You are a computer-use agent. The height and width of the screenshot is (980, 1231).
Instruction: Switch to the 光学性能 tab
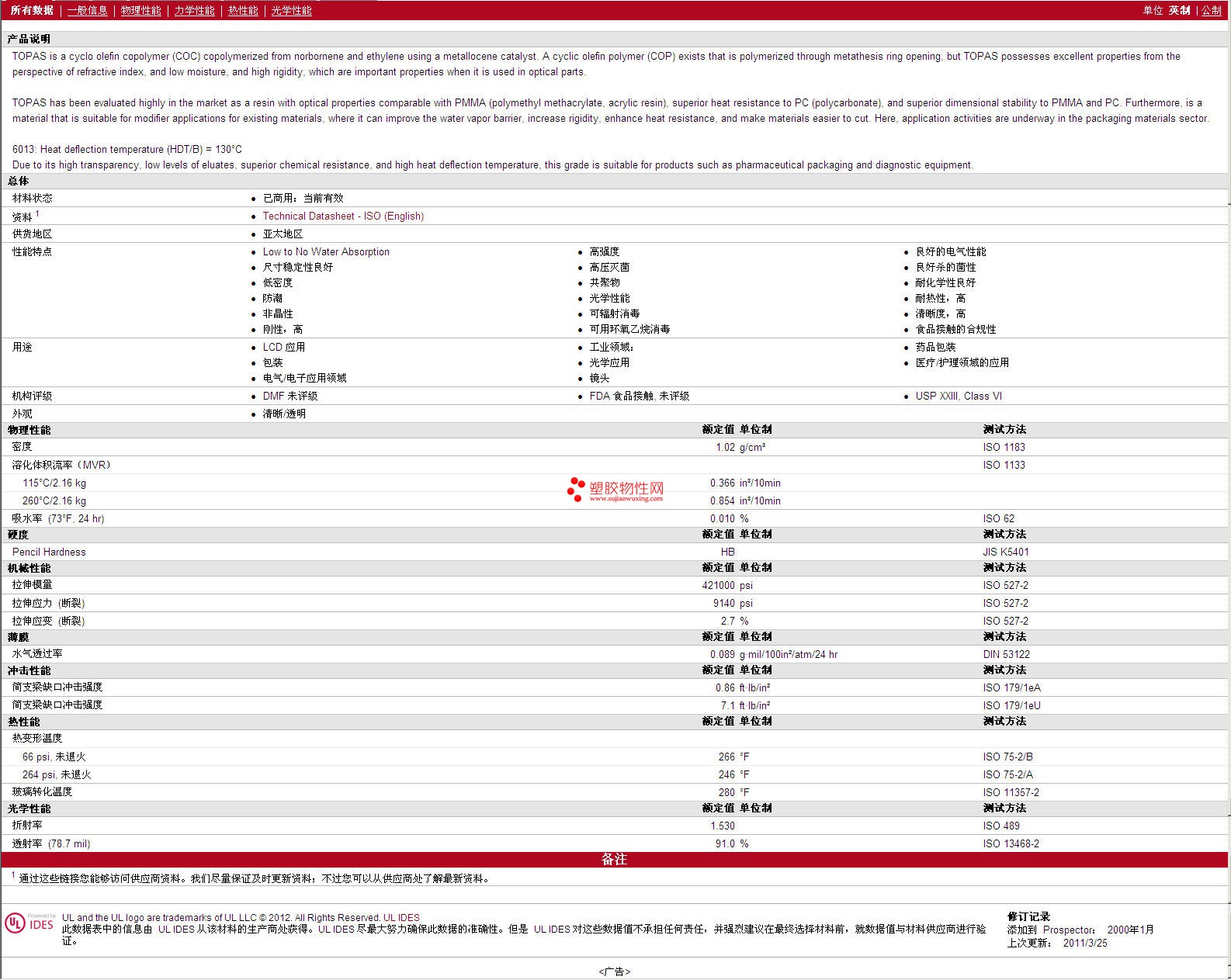pyautogui.click(x=291, y=10)
